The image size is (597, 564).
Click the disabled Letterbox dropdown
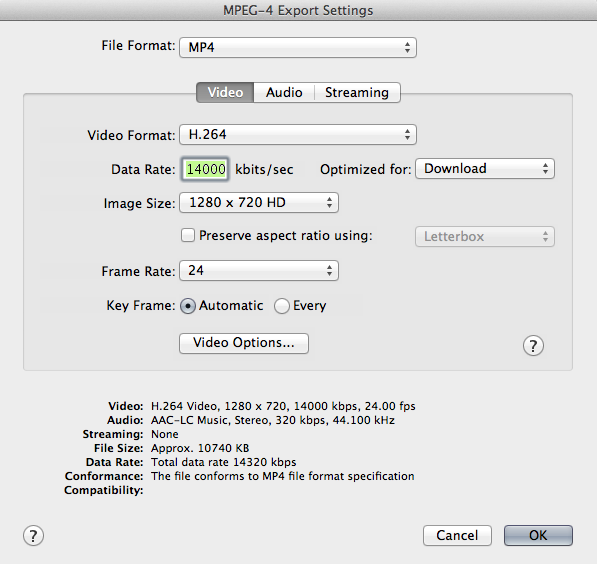(x=485, y=237)
